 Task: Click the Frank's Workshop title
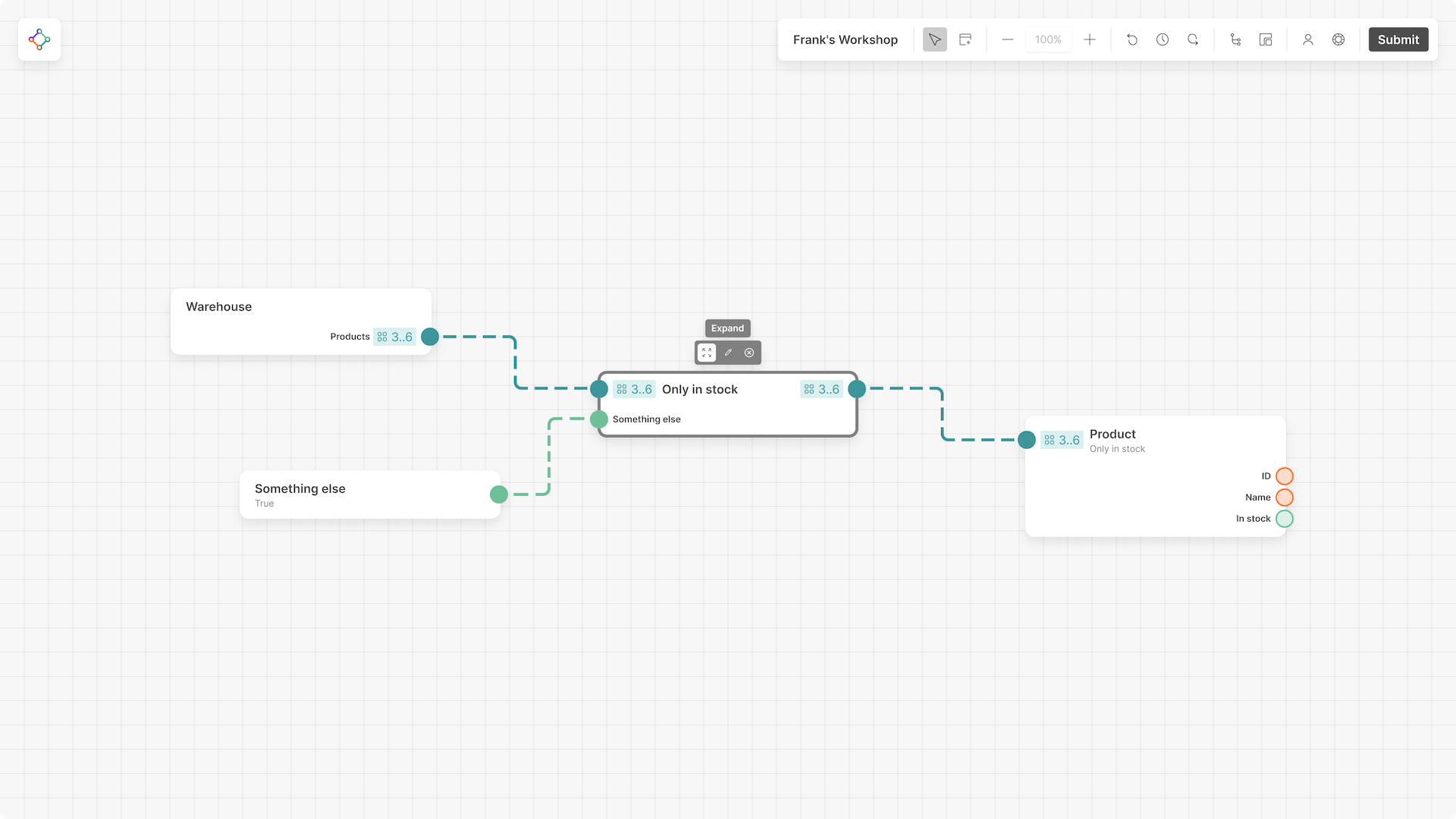point(845,39)
